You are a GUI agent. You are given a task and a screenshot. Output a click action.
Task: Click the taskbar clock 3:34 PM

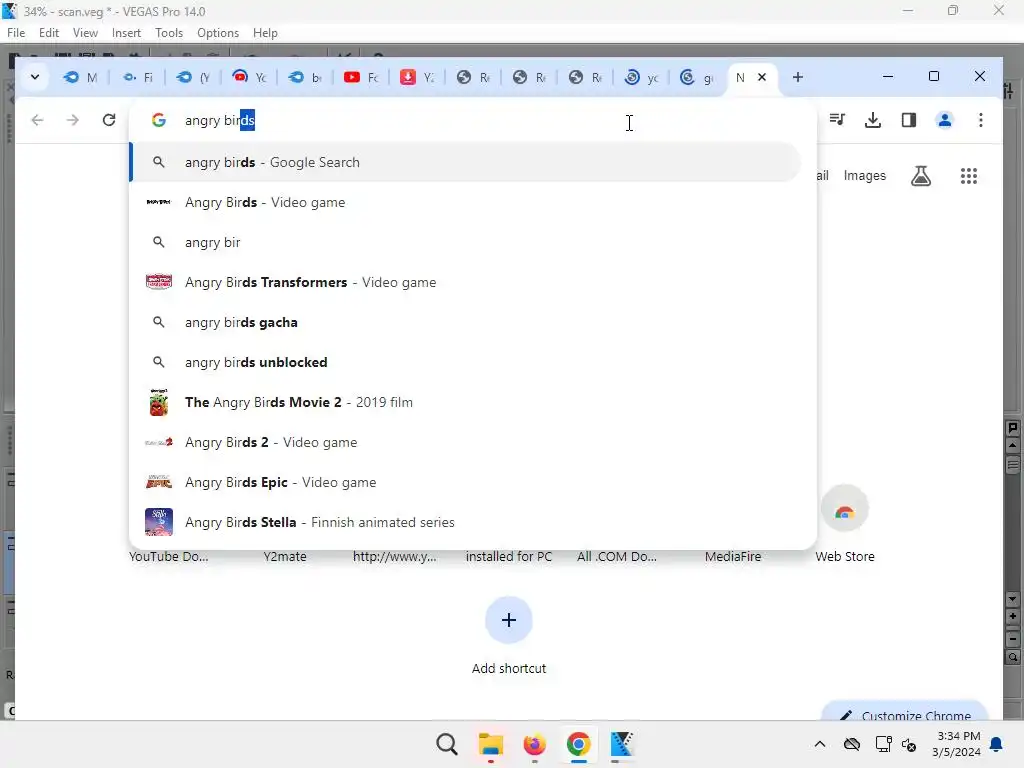958,736
